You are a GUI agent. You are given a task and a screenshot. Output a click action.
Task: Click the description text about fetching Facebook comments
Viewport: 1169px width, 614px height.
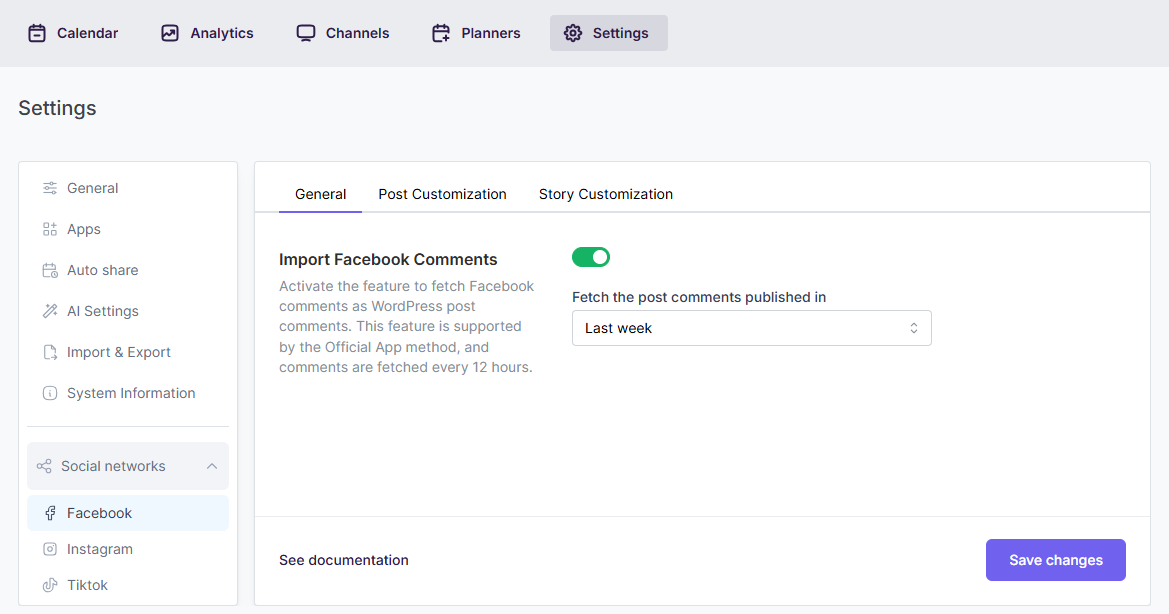click(407, 326)
